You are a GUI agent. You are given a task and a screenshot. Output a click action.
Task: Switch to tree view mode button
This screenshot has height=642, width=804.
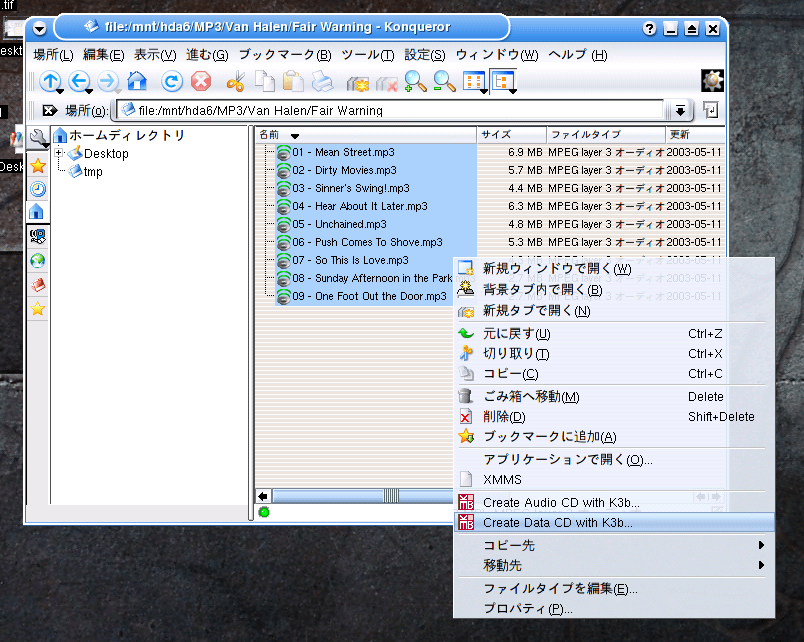click(501, 81)
